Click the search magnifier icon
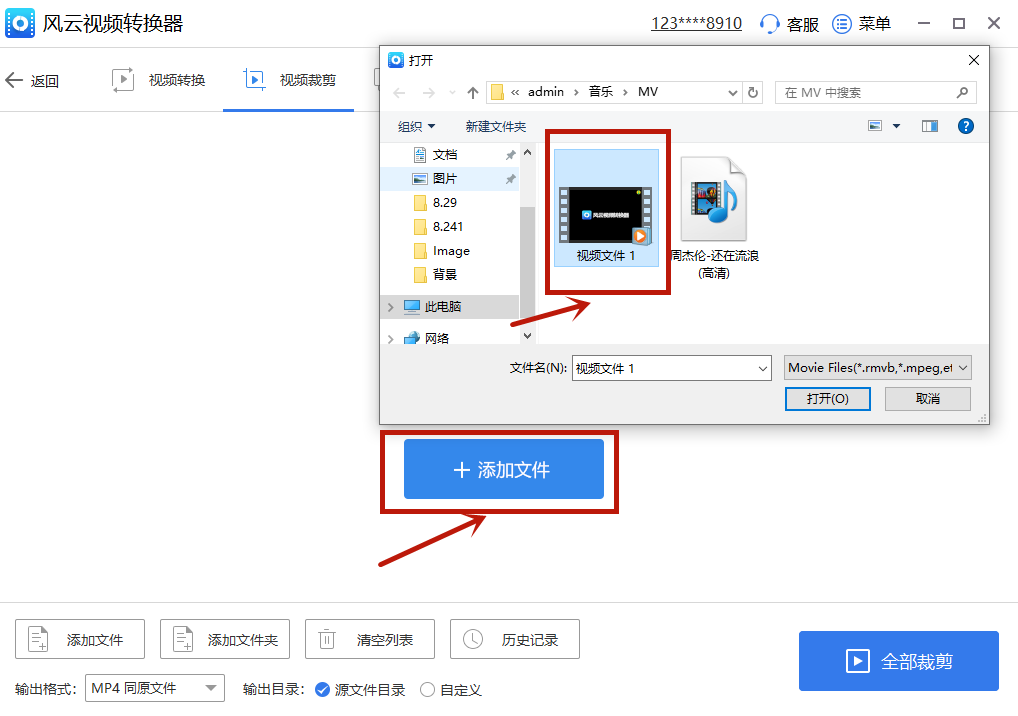This screenshot has height=716, width=1018. click(x=962, y=93)
